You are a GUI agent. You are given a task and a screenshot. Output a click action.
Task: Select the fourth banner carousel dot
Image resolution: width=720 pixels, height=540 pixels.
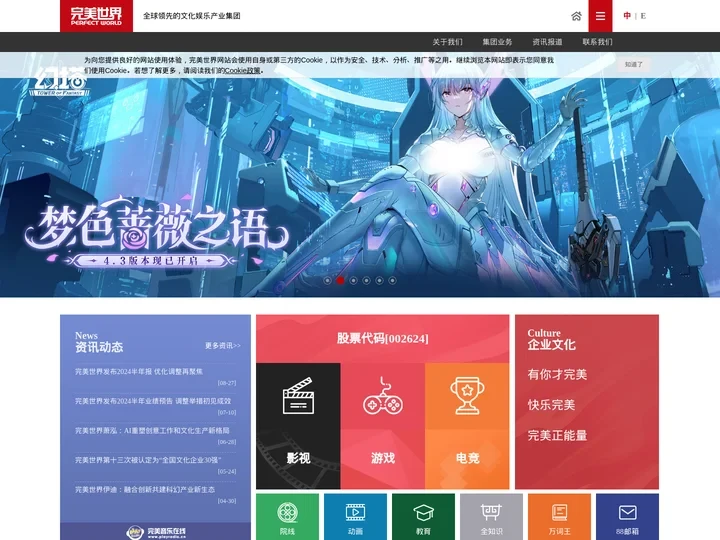[366, 280]
